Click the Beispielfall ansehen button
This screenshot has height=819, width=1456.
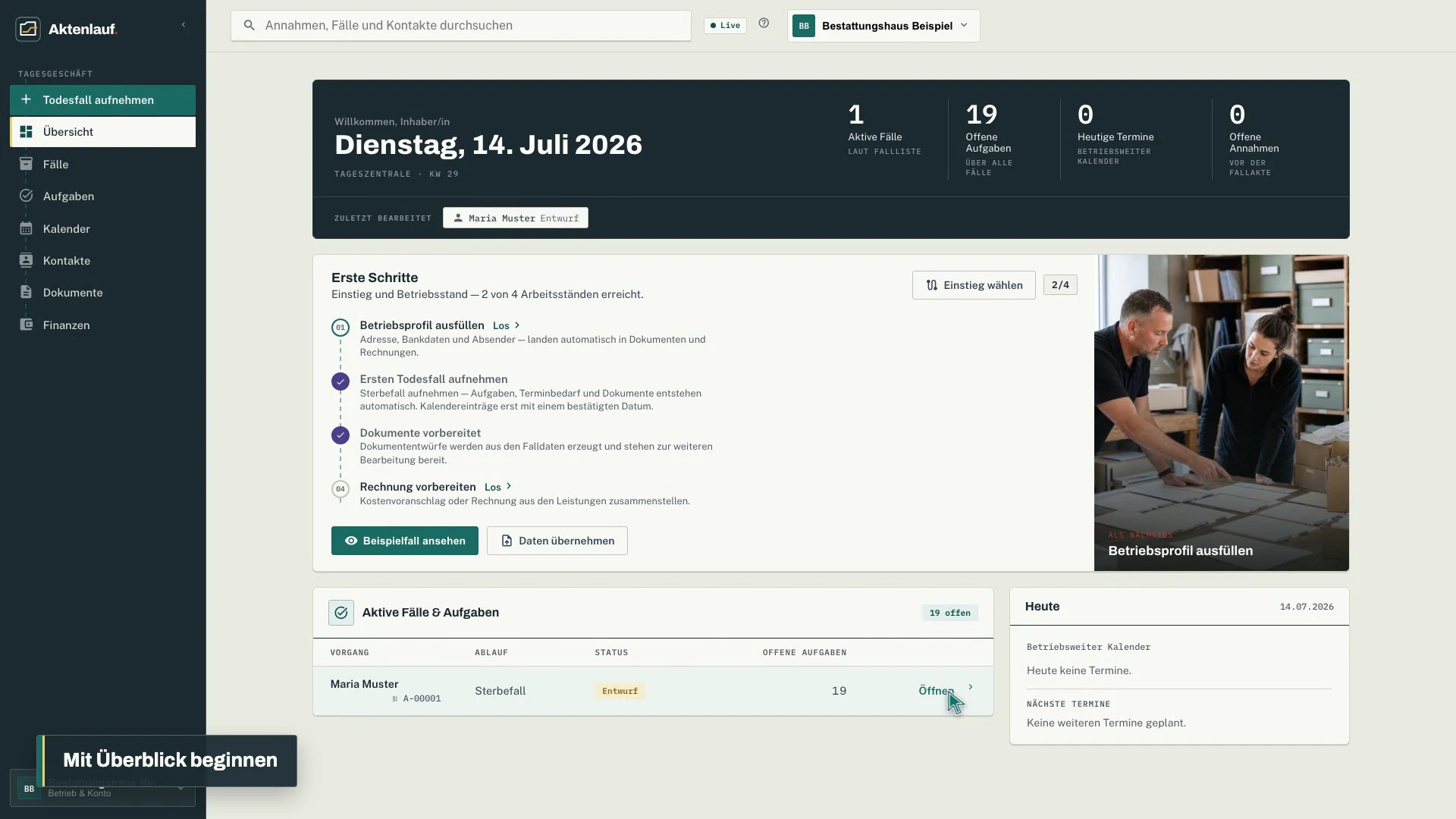click(x=405, y=541)
